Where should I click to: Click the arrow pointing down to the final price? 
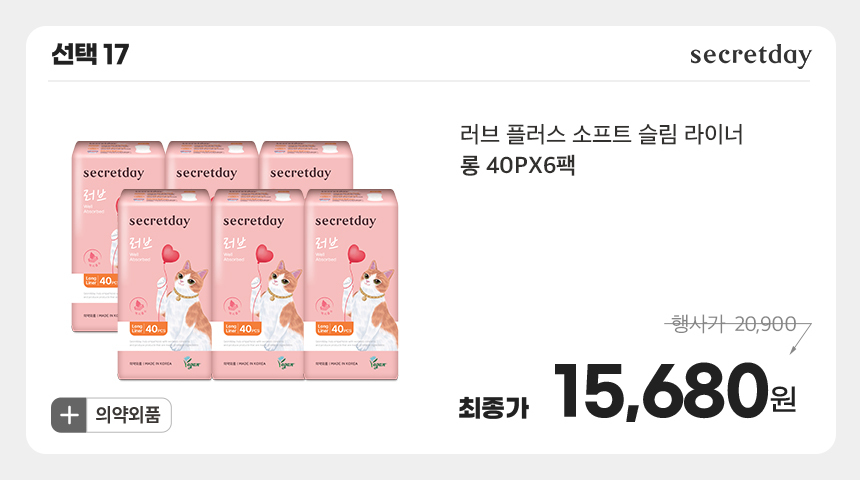click(x=800, y=339)
